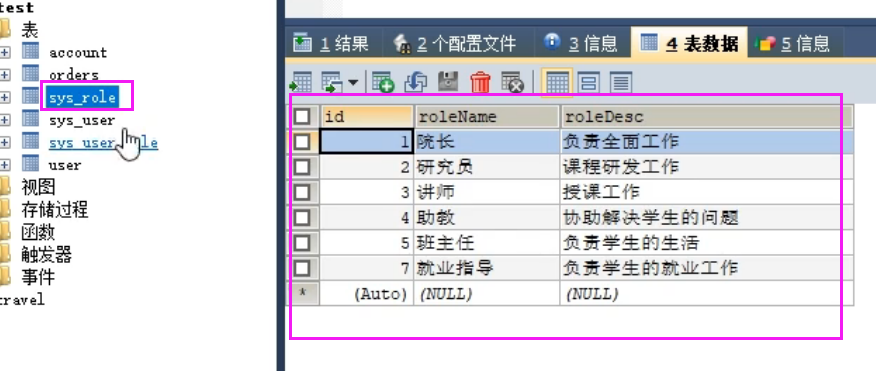
Task: Switch to form view mode icon
Action: (588, 83)
